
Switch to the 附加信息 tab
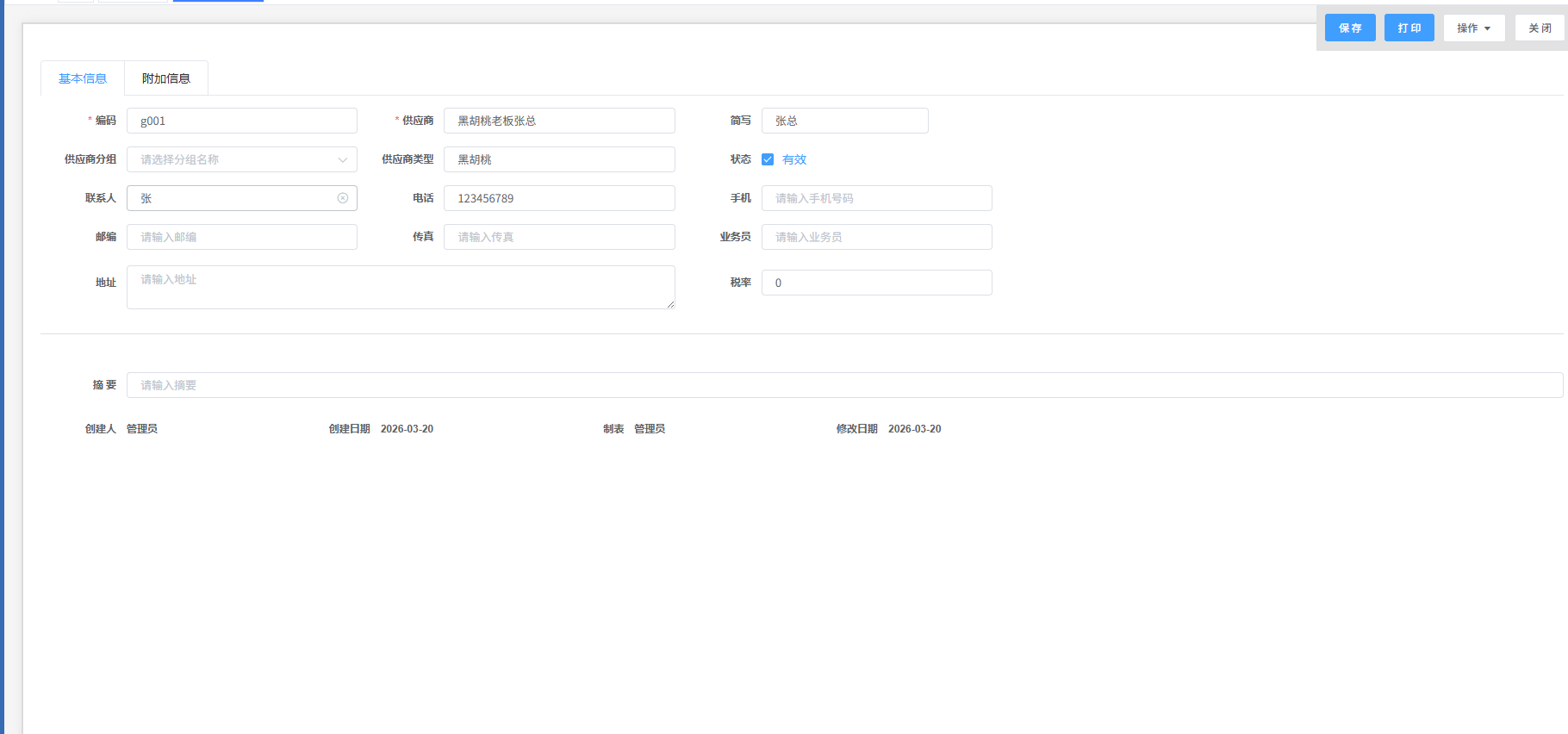[x=166, y=78]
